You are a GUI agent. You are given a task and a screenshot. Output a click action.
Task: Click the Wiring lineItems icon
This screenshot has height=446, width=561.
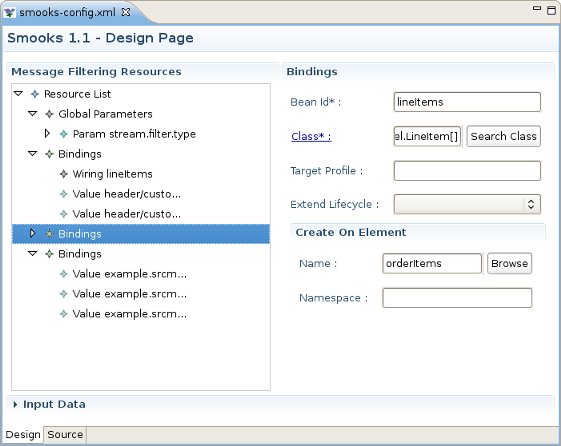click(x=63, y=174)
